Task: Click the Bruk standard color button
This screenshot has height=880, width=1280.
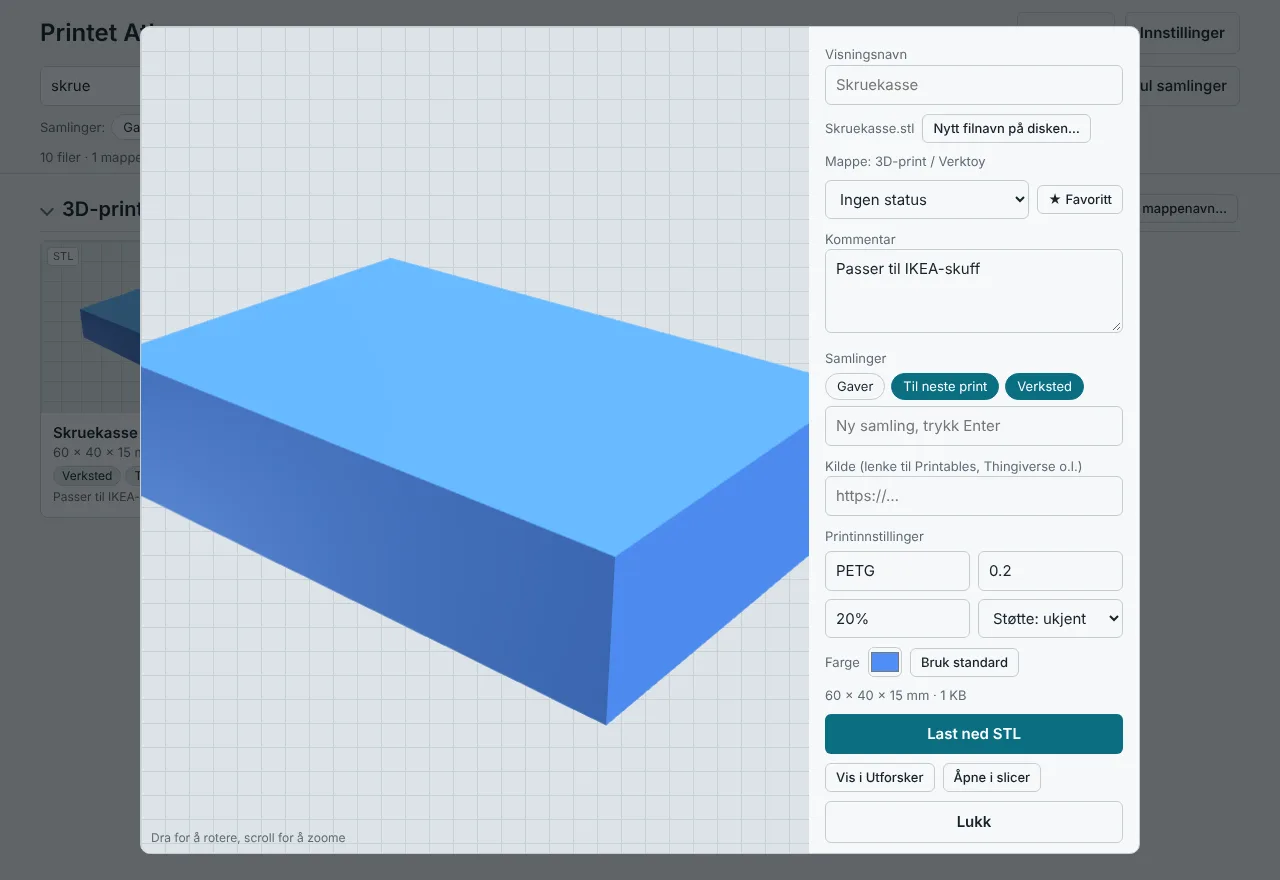Action: coord(964,662)
